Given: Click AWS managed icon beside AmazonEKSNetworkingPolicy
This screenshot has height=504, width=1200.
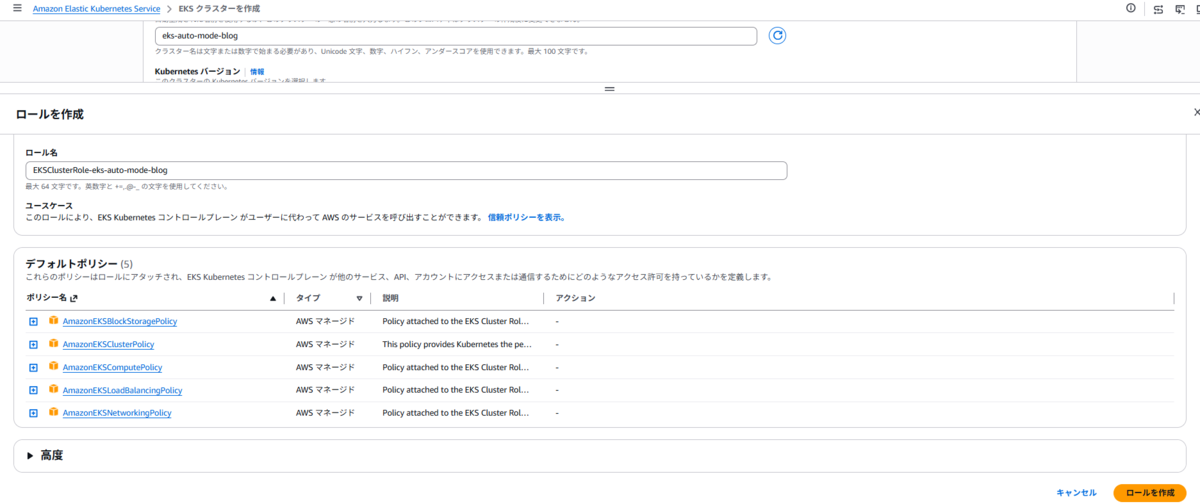Looking at the screenshot, I should click(x=54, y=412).
